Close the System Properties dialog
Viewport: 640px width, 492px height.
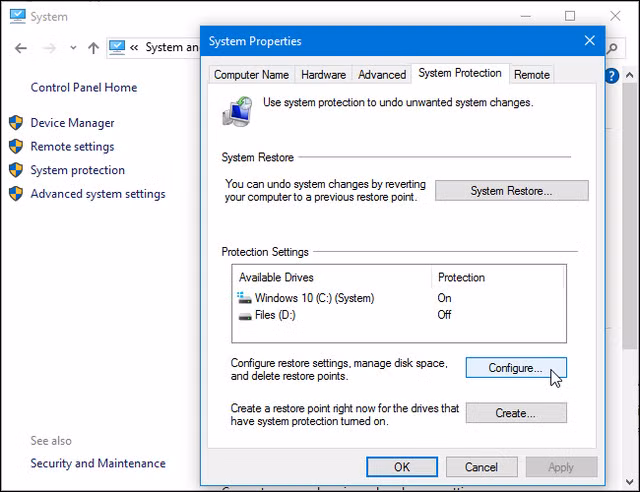pyautogui.click(x=589, y=41)
